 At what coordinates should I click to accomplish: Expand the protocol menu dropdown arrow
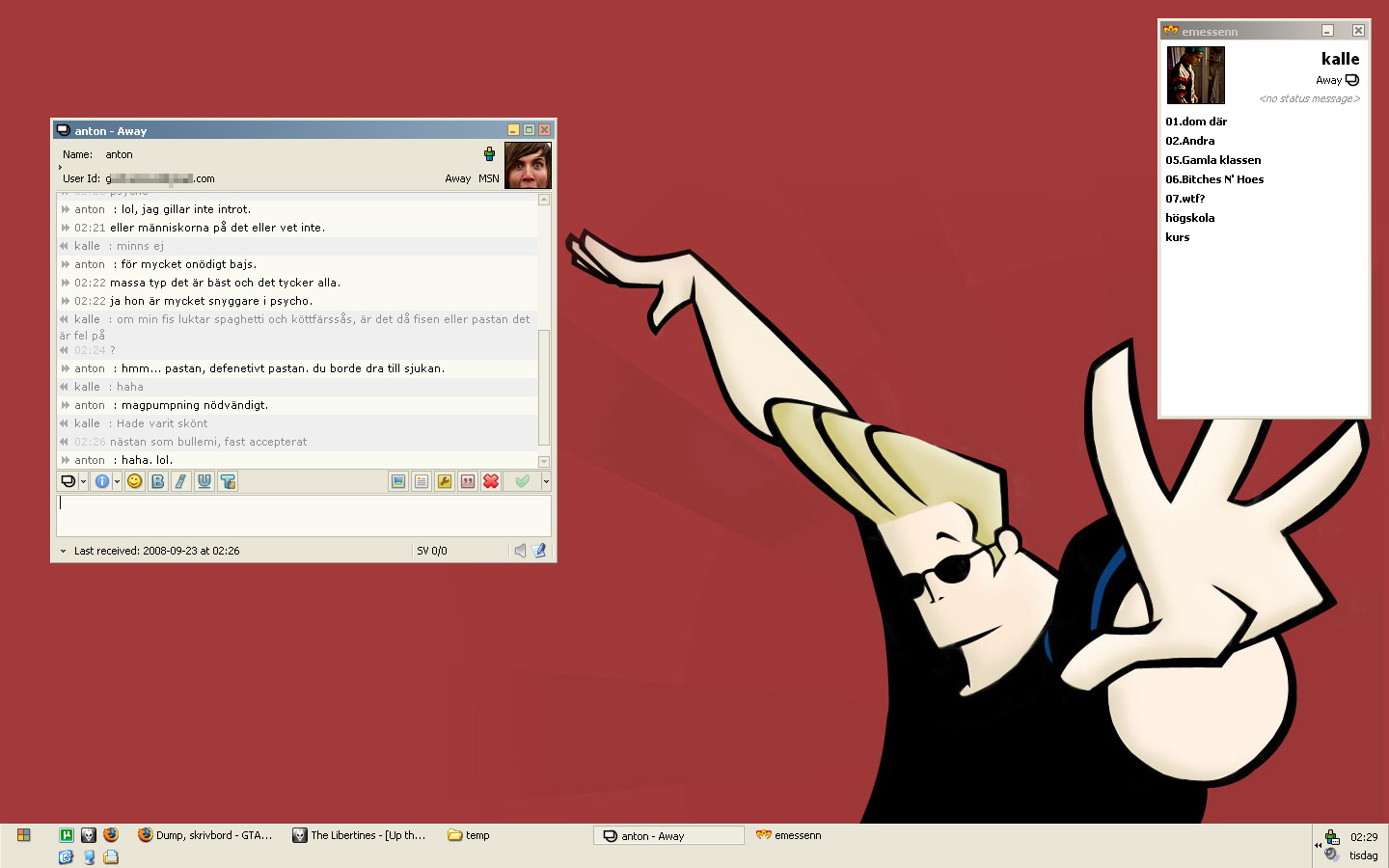point(83,481)
